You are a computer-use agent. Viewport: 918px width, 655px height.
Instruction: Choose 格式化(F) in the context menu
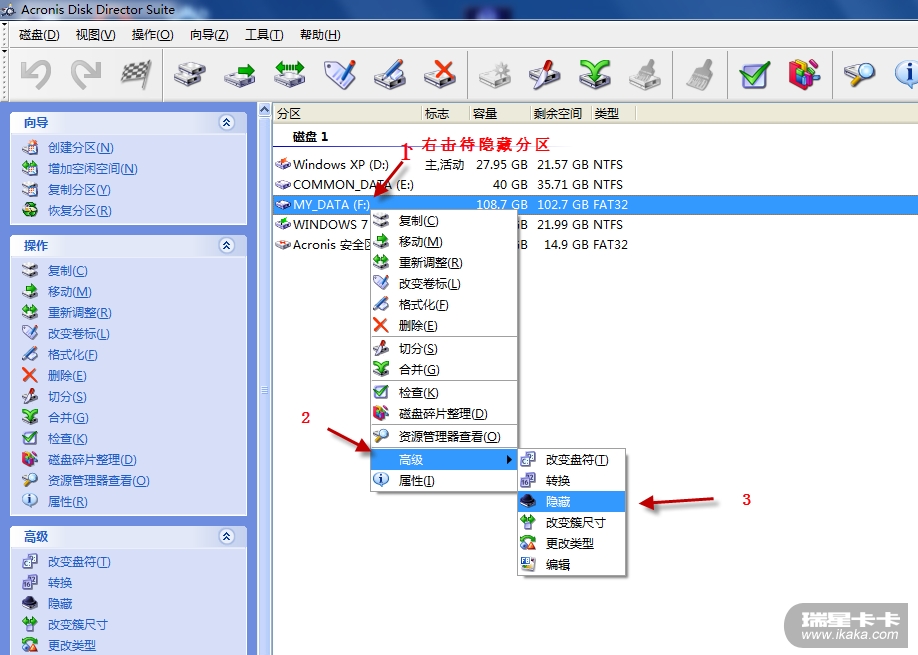[444, 305]
